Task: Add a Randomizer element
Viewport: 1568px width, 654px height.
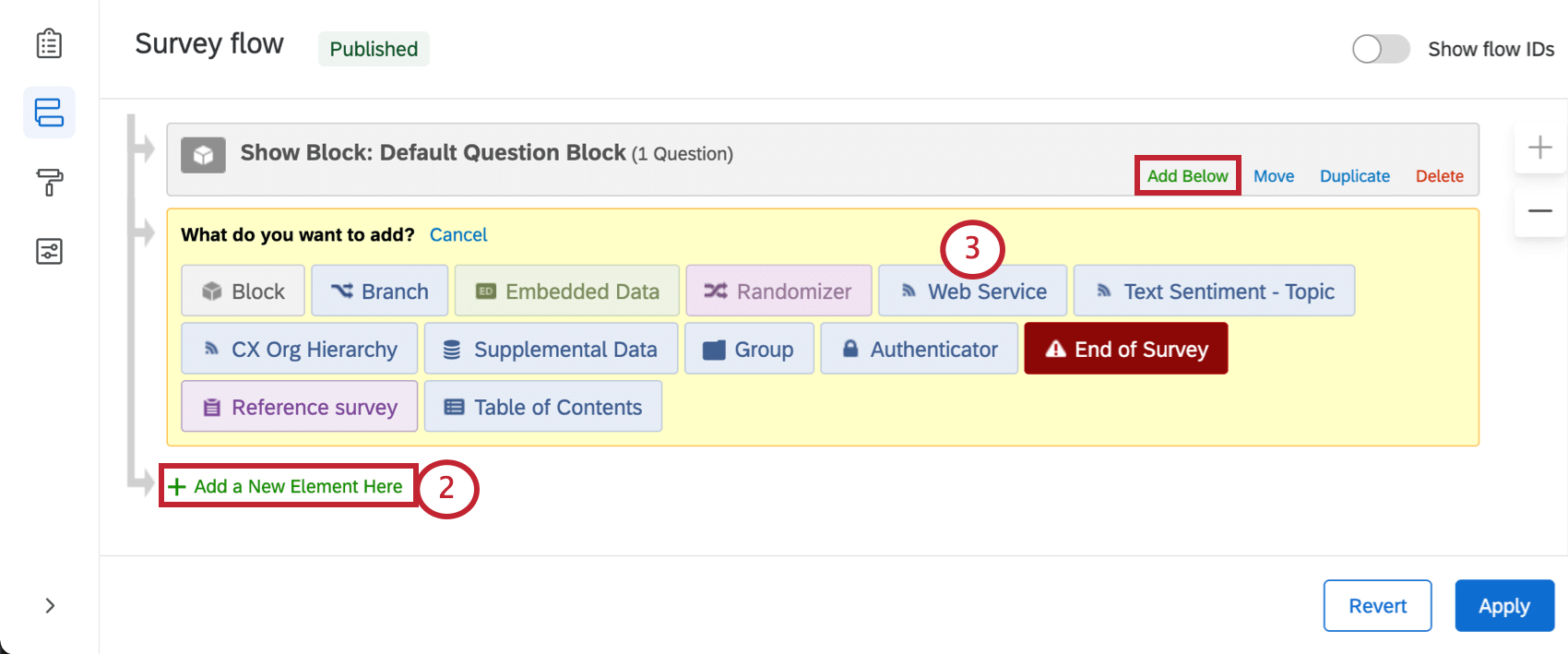Action: (x=778, y=291)
